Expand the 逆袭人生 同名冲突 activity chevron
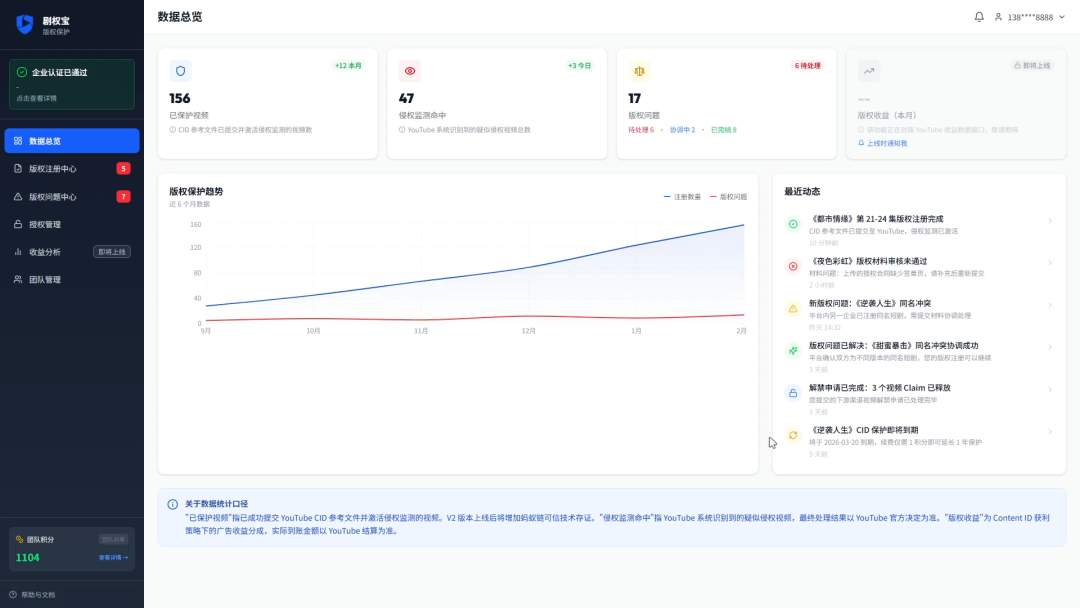1080x608 pixels. pyautogui.click(x=1050, y=305)
